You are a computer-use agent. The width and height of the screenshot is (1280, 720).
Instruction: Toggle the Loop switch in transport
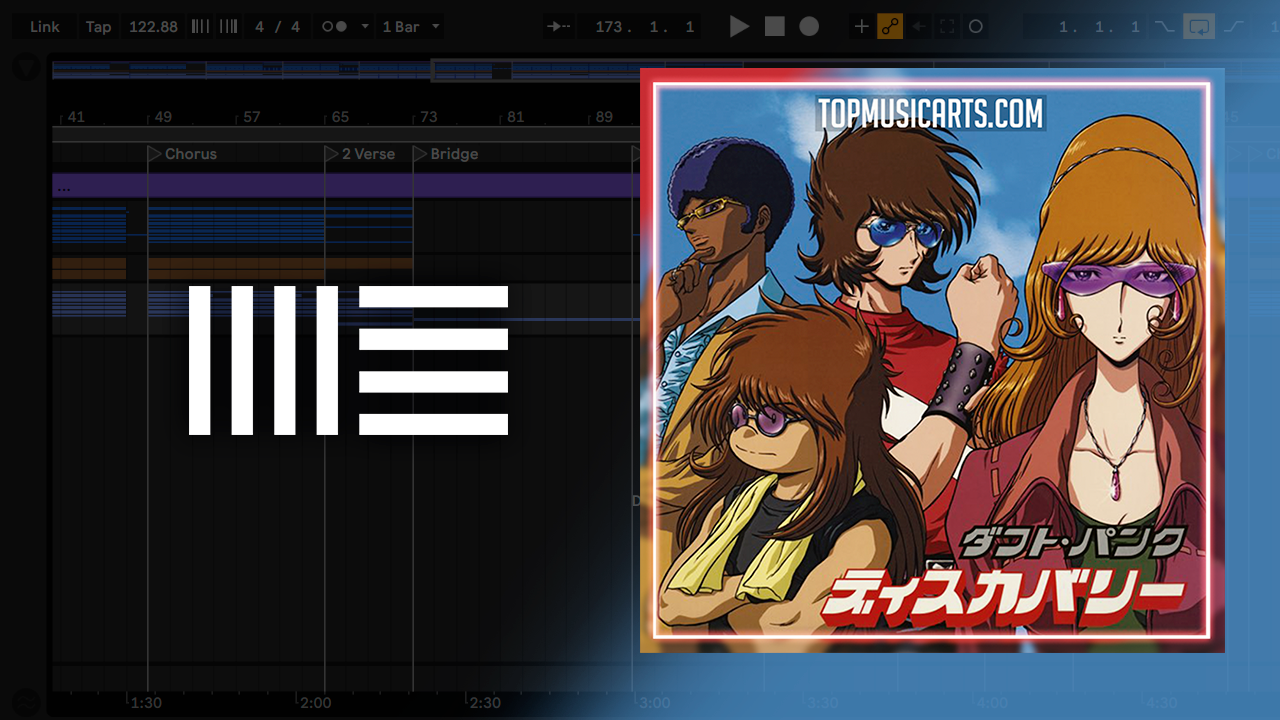click(x=1198, y=27)
